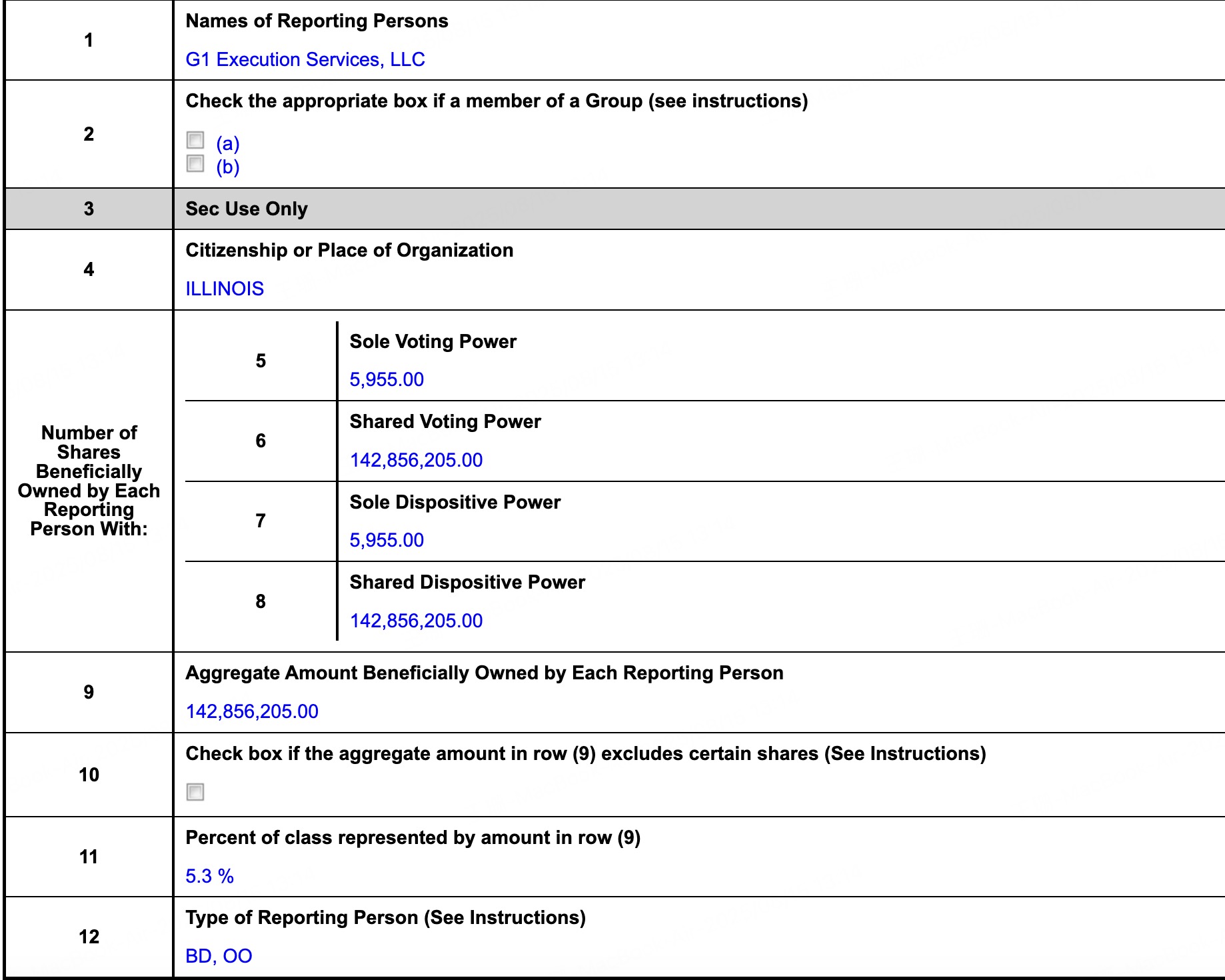Click the Names of Reporting Persons heading
This screenshot has width=1225, height=980.
317,21
